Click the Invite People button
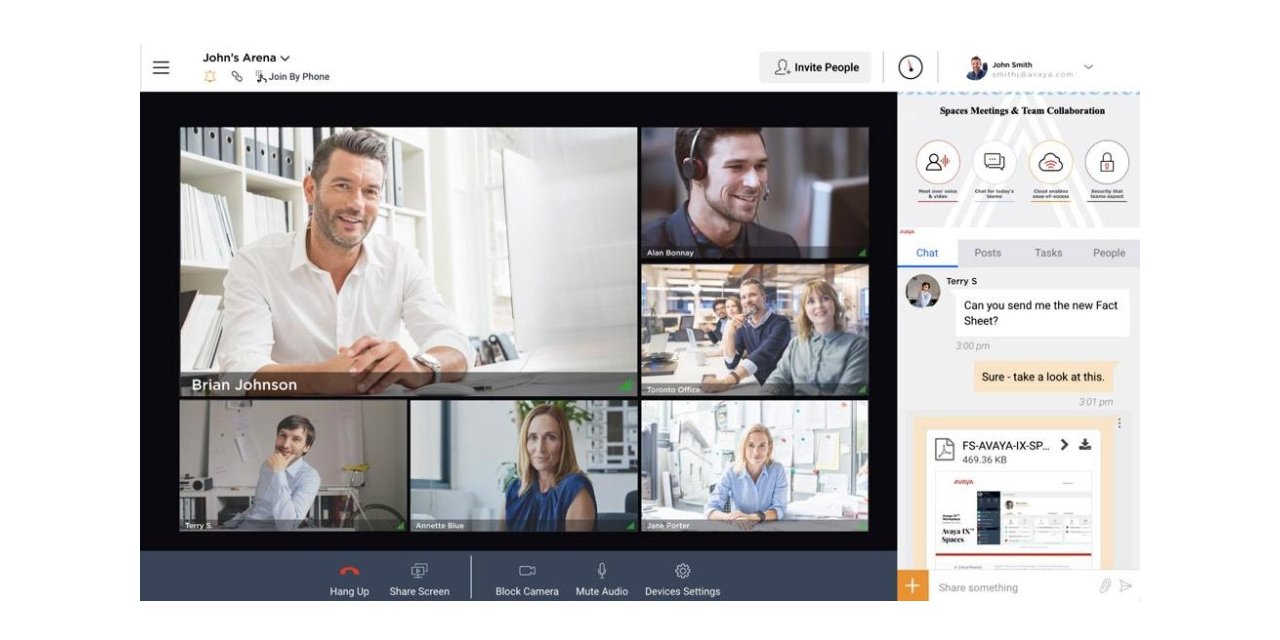 [815, 67]
